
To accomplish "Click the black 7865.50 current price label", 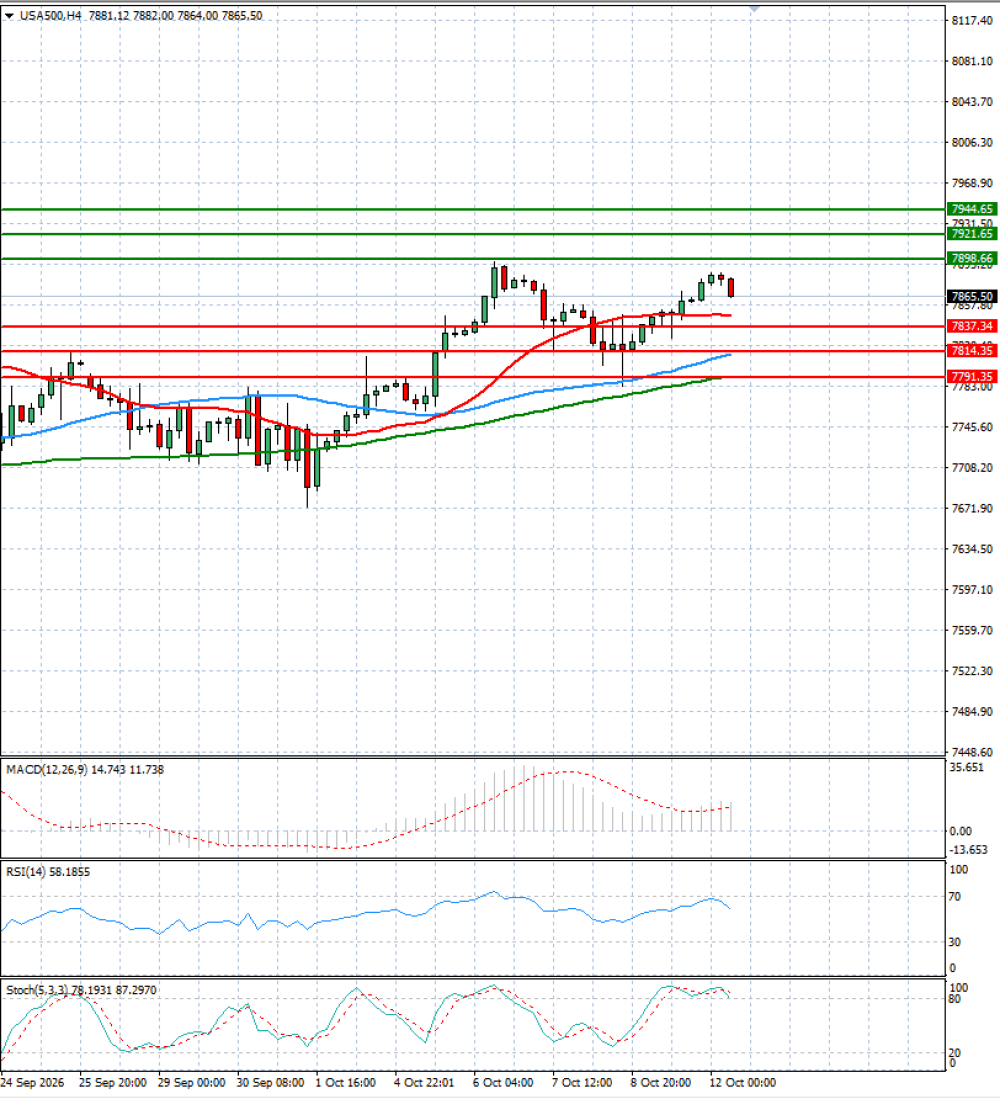I will (x=972, y=296).
